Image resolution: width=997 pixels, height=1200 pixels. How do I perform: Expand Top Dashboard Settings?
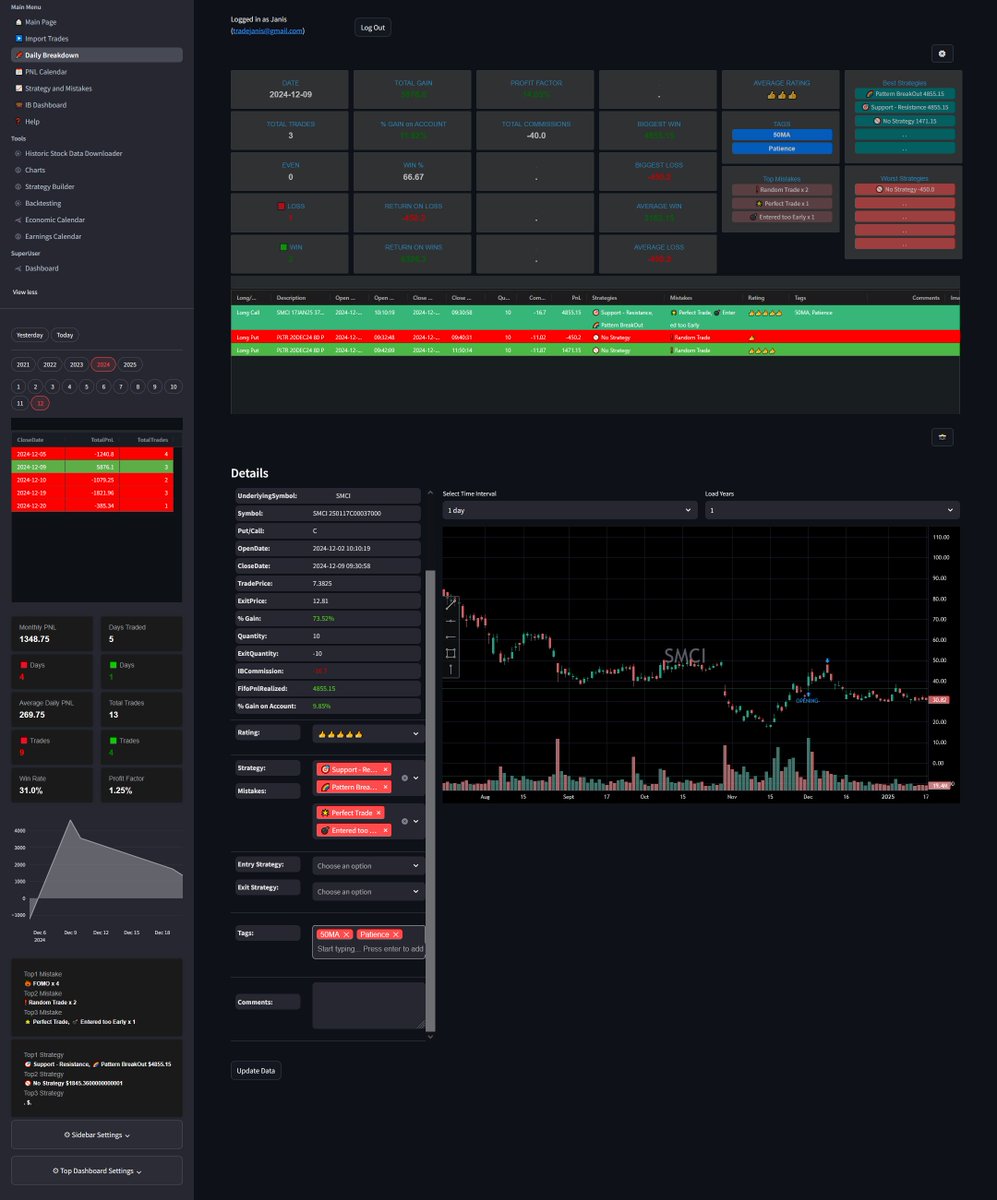click(97, 1171)
